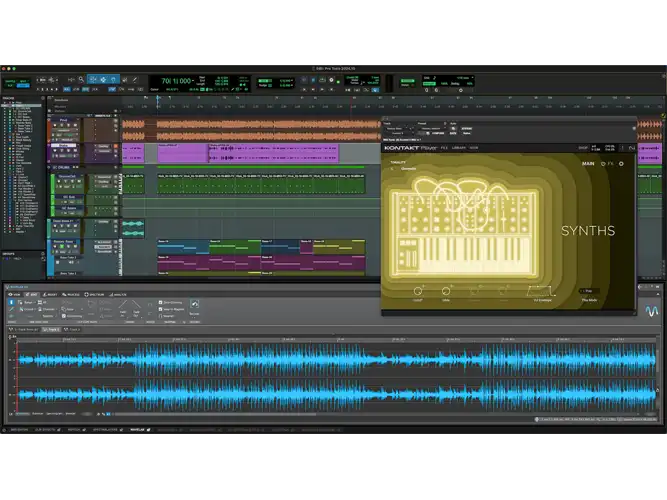The height and width of the screenshot is (500, 667).
Task: Switch to WaveLab SPECTRUM tab
Action: point(94,294)
